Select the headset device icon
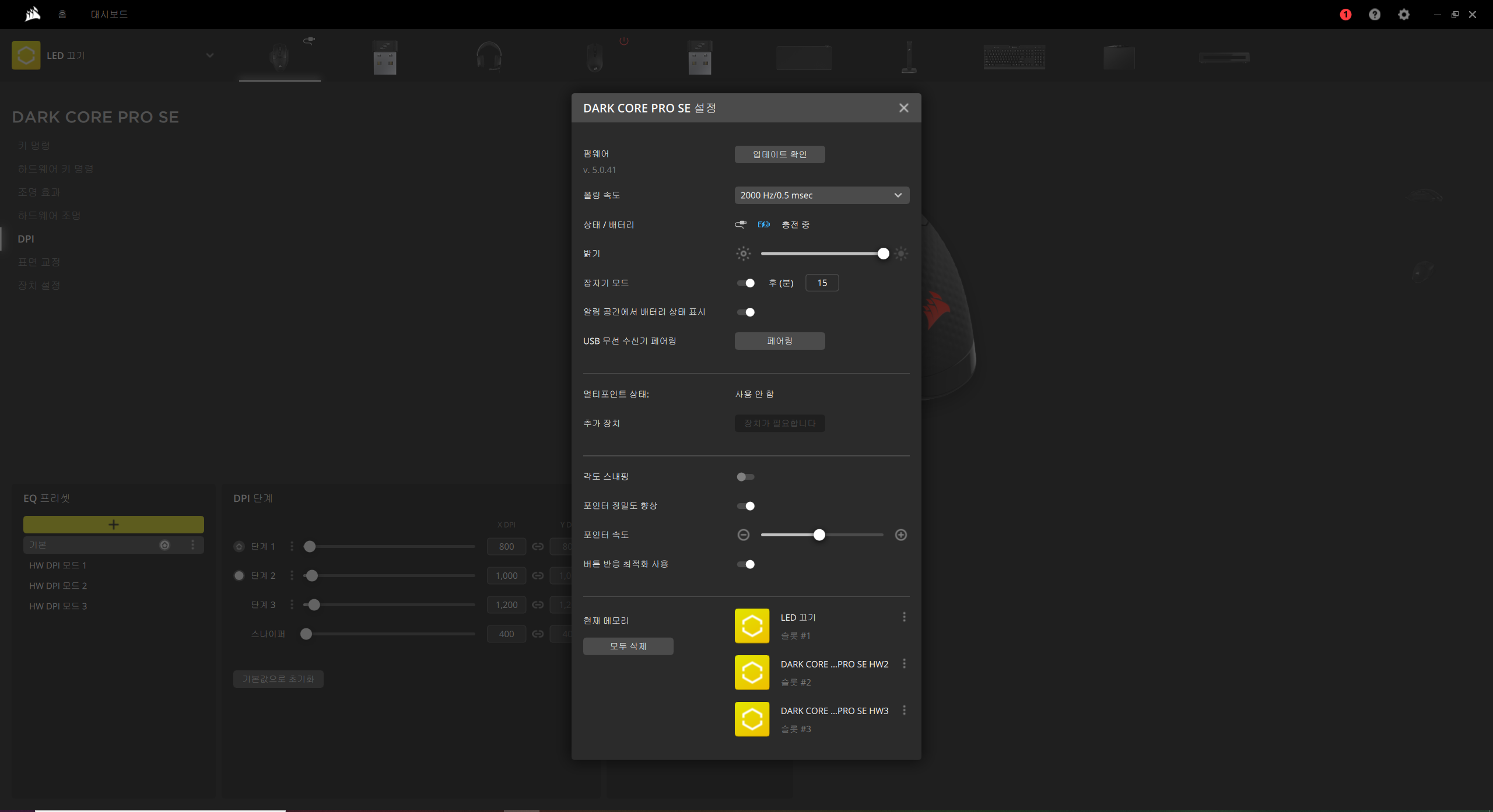Image resolution: width=1493 pixels, height=812 pixels. pos(489,56)
